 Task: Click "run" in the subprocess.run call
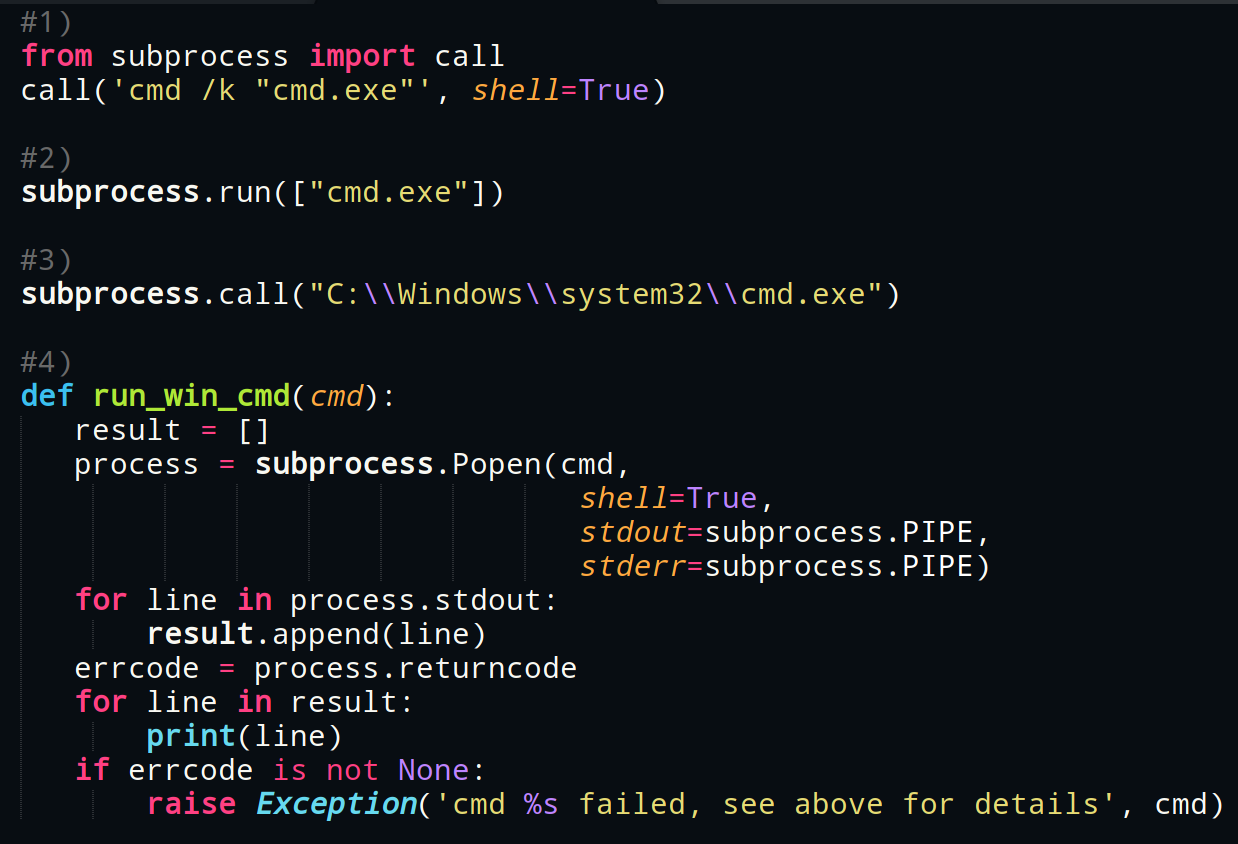(245, 192)
